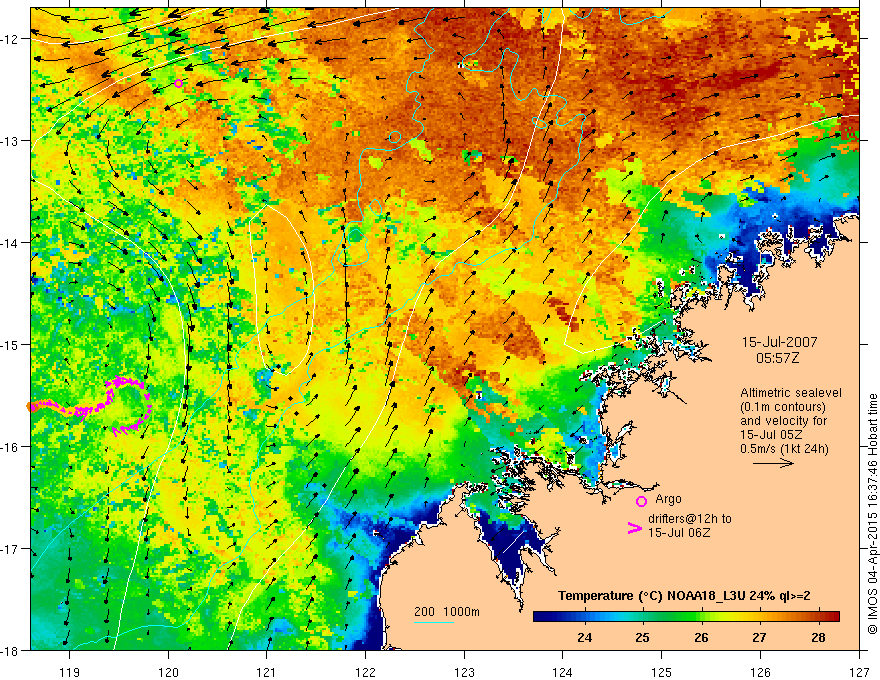Click the color bar tick label 25
This screenshot has width=880, height=680.
coord(643,637)
